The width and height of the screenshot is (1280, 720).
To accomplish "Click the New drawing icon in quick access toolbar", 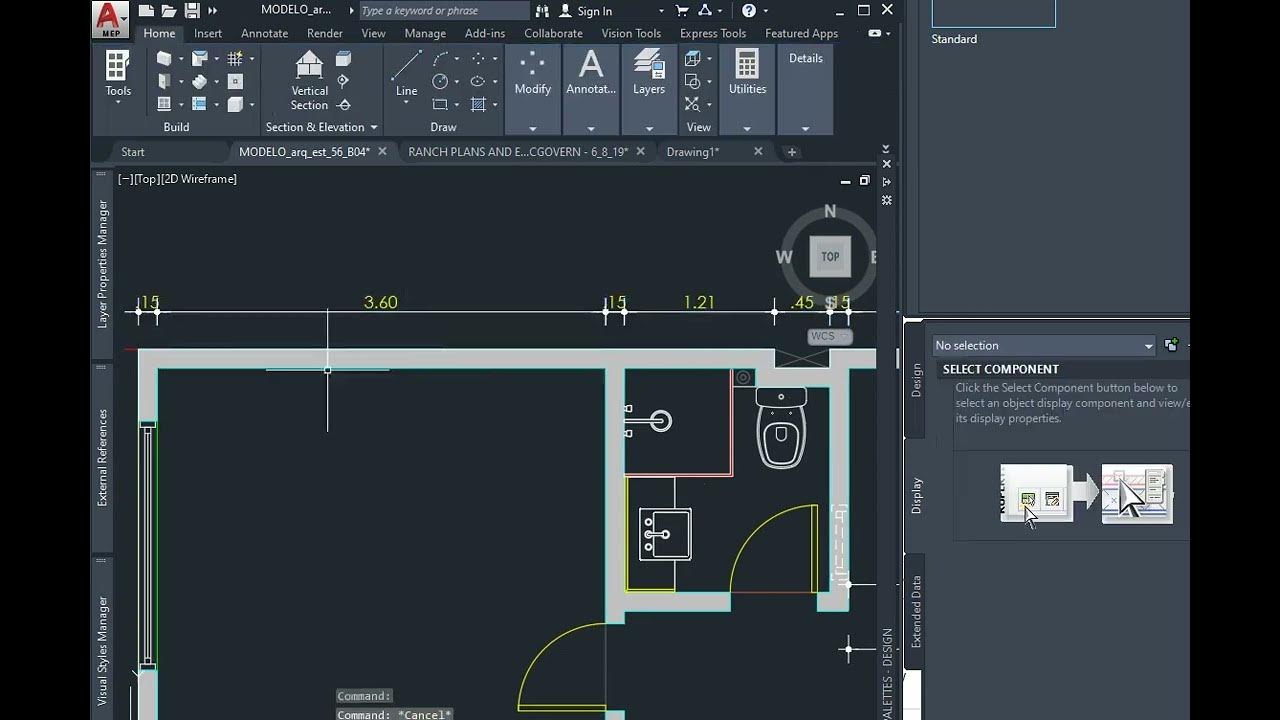I will point(146,11).
